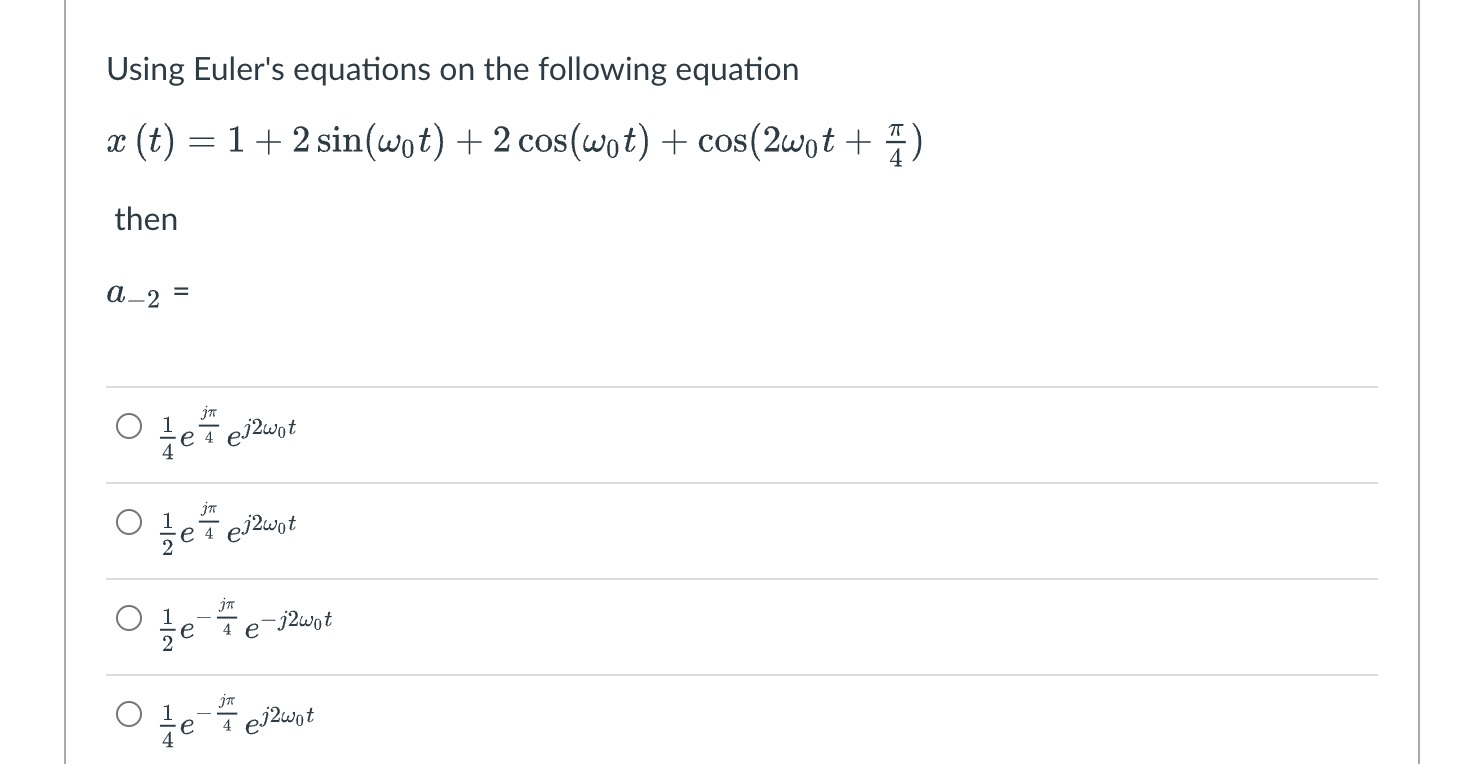Click the word 'then' below the equation

click(x=146, y=219)
